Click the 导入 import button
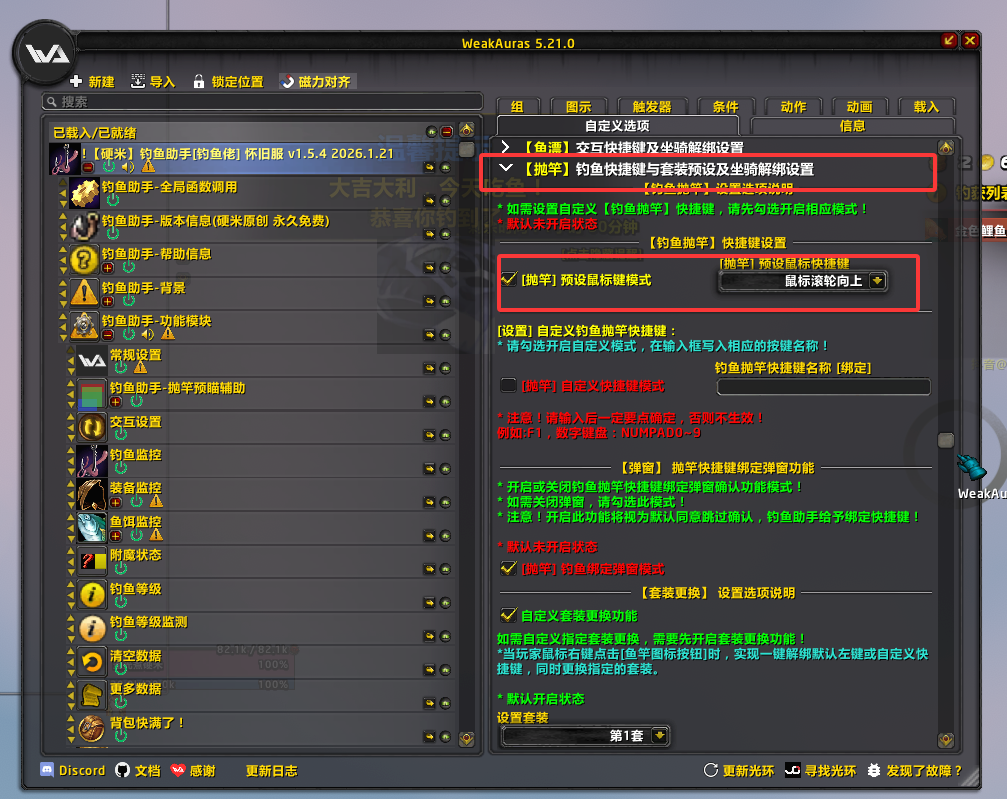 point(153,82)
